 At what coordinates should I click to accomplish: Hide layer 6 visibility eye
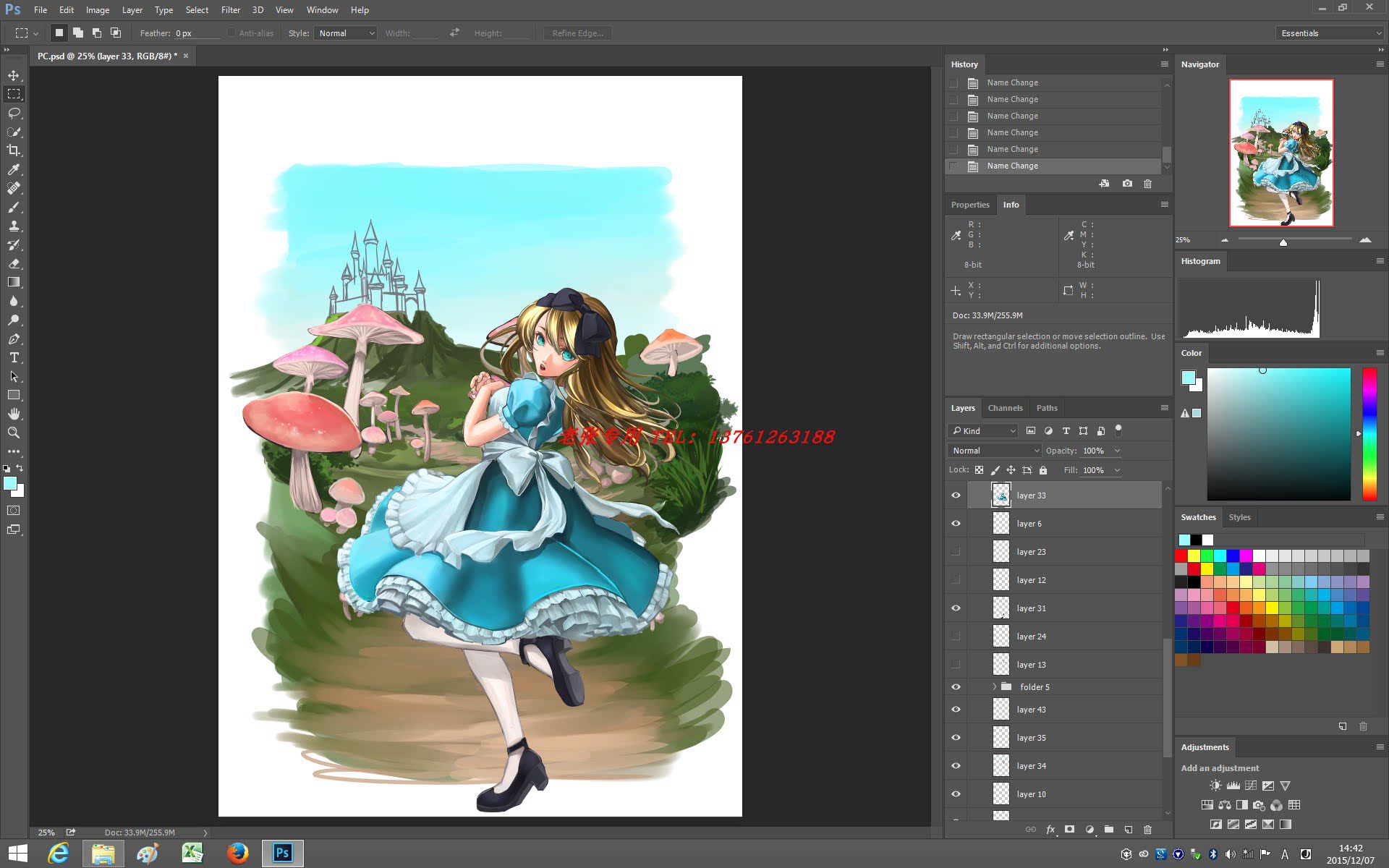956,524
